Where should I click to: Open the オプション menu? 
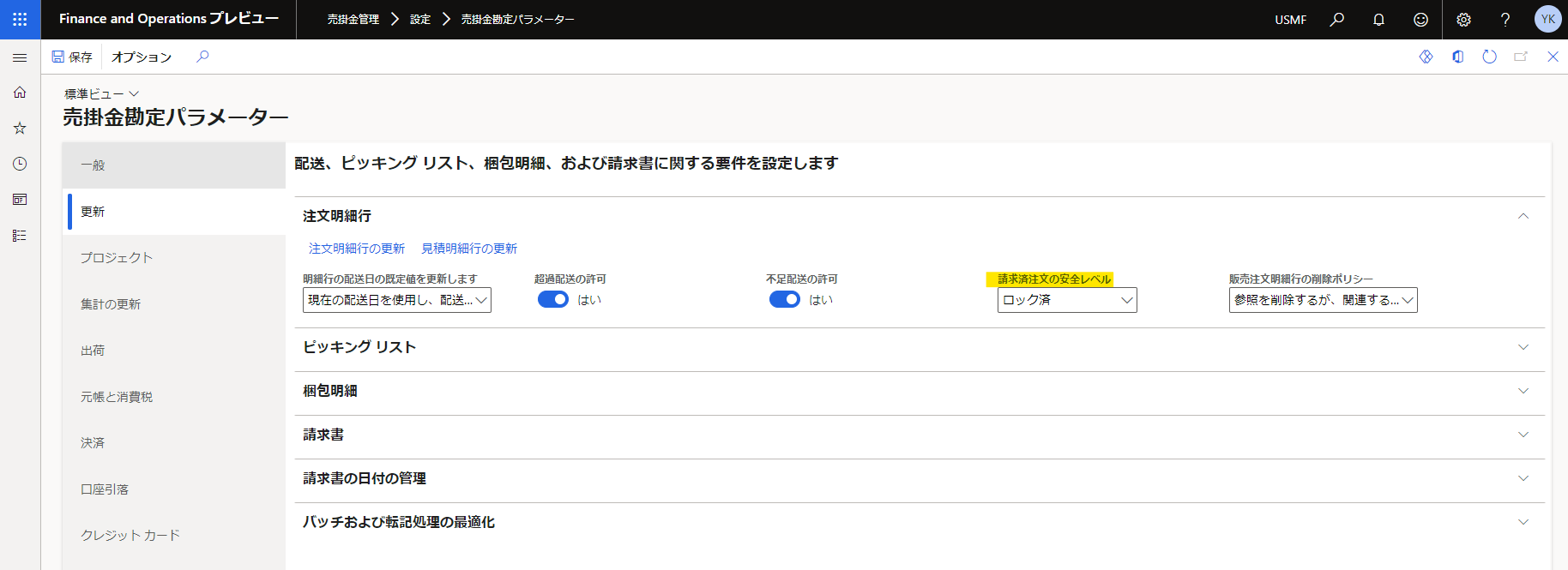[x=142, y=57]
